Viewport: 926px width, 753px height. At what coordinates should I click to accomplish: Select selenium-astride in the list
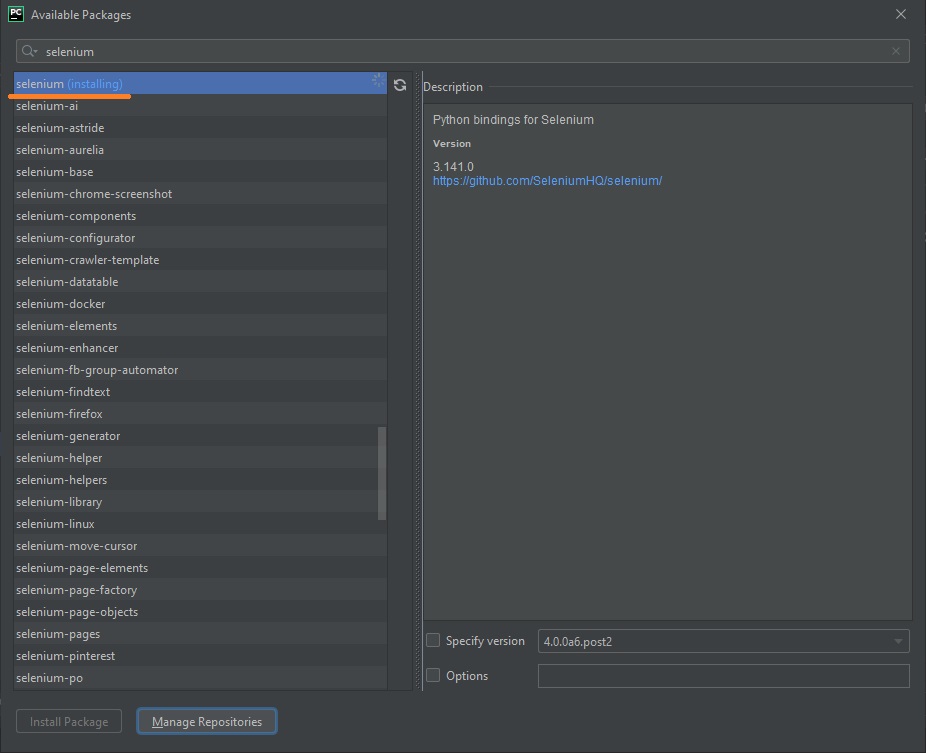click(x=200, y=128)
